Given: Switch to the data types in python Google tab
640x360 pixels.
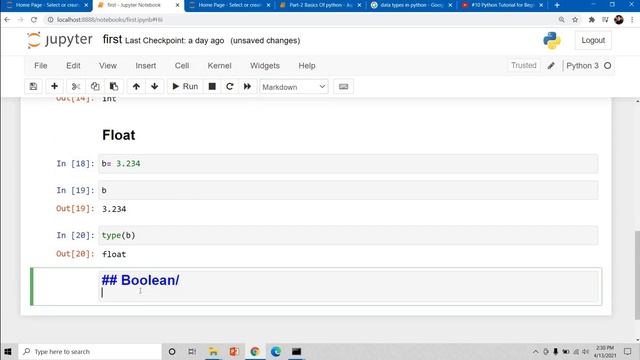Looking at the screenshot, I should (411, 5).
